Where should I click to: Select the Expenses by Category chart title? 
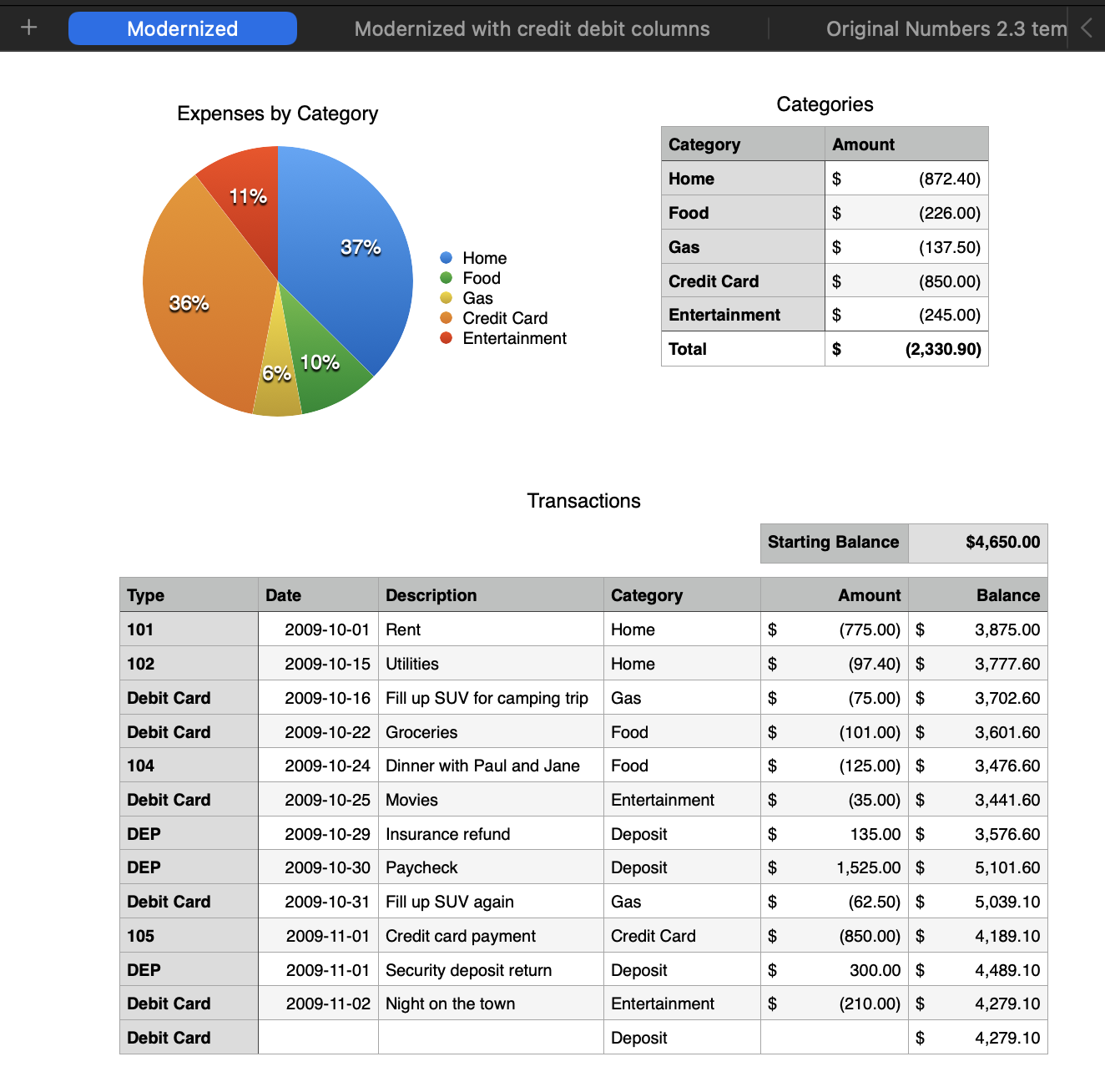(x=278, y=114)
